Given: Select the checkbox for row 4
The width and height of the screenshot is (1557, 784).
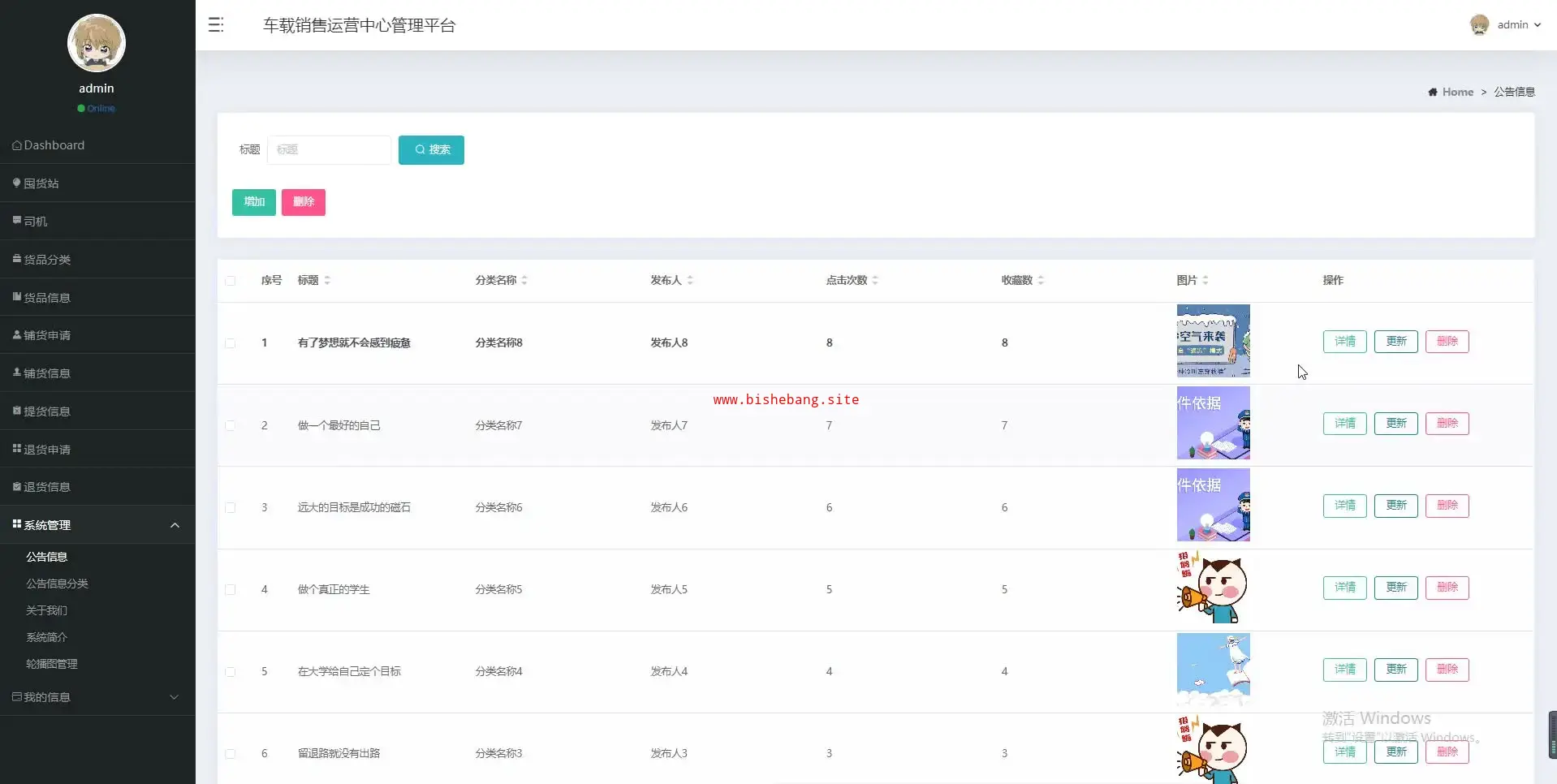Looking at the screenshot, I should pos(231,590).
